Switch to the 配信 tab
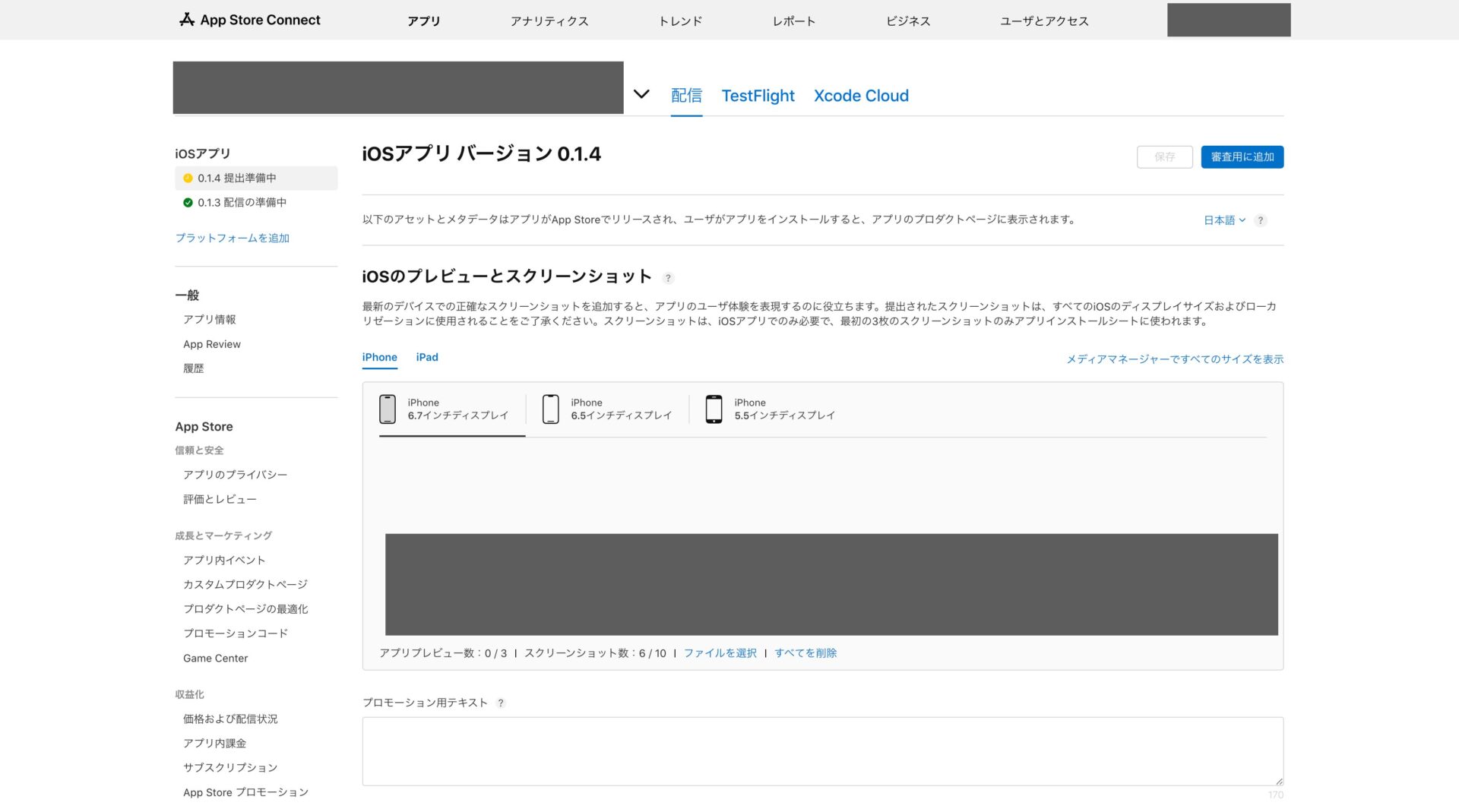The height and width of the screenshot is (812, 1459). pos(686,96)
